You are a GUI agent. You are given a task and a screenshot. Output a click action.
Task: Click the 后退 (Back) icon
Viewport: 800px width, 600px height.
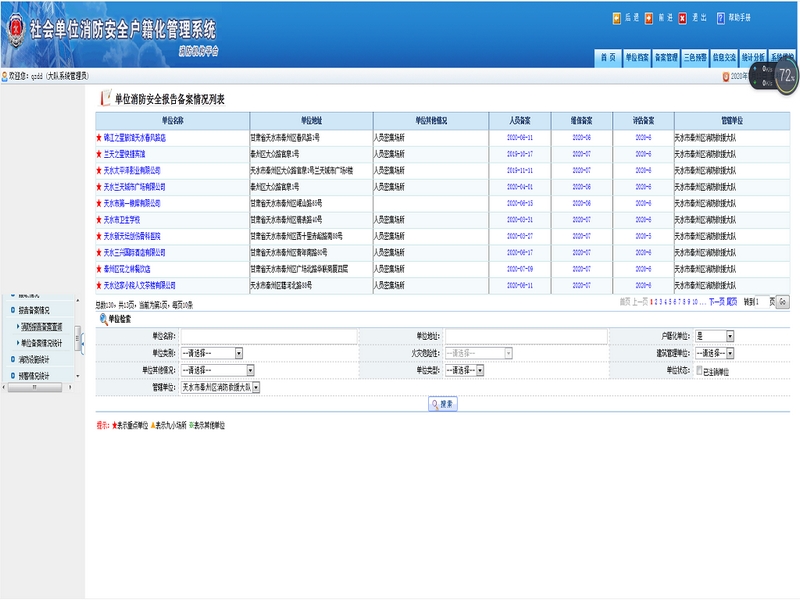[x=615, y=18]
